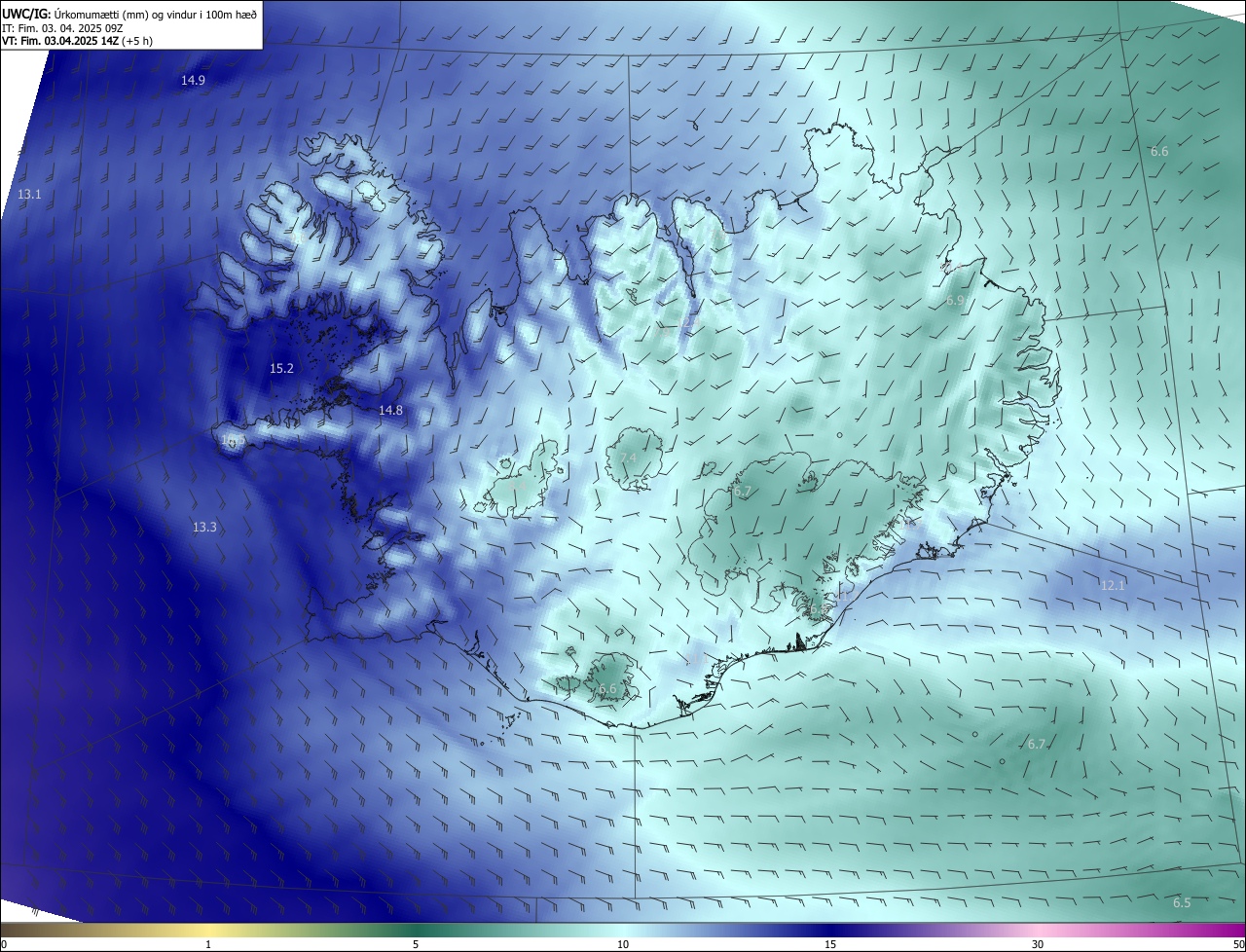The width and height of the screenshot is (1246, 952).
Task: Click the '1' tick on the colour scale
Action: tap(209, 944)
